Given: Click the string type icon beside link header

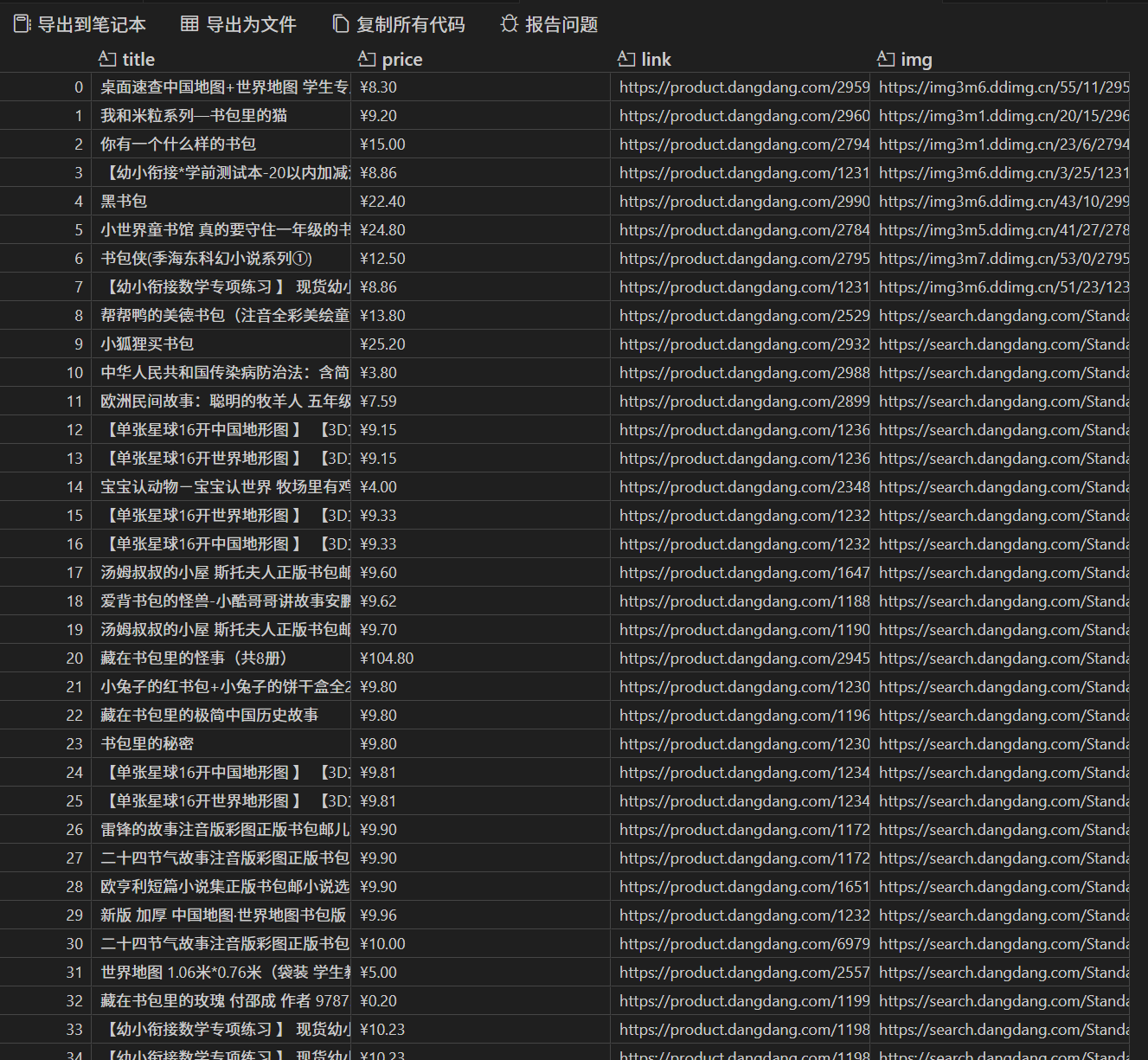Looking at the screenshot, I should pyautogui.click(x=626, y=59).
